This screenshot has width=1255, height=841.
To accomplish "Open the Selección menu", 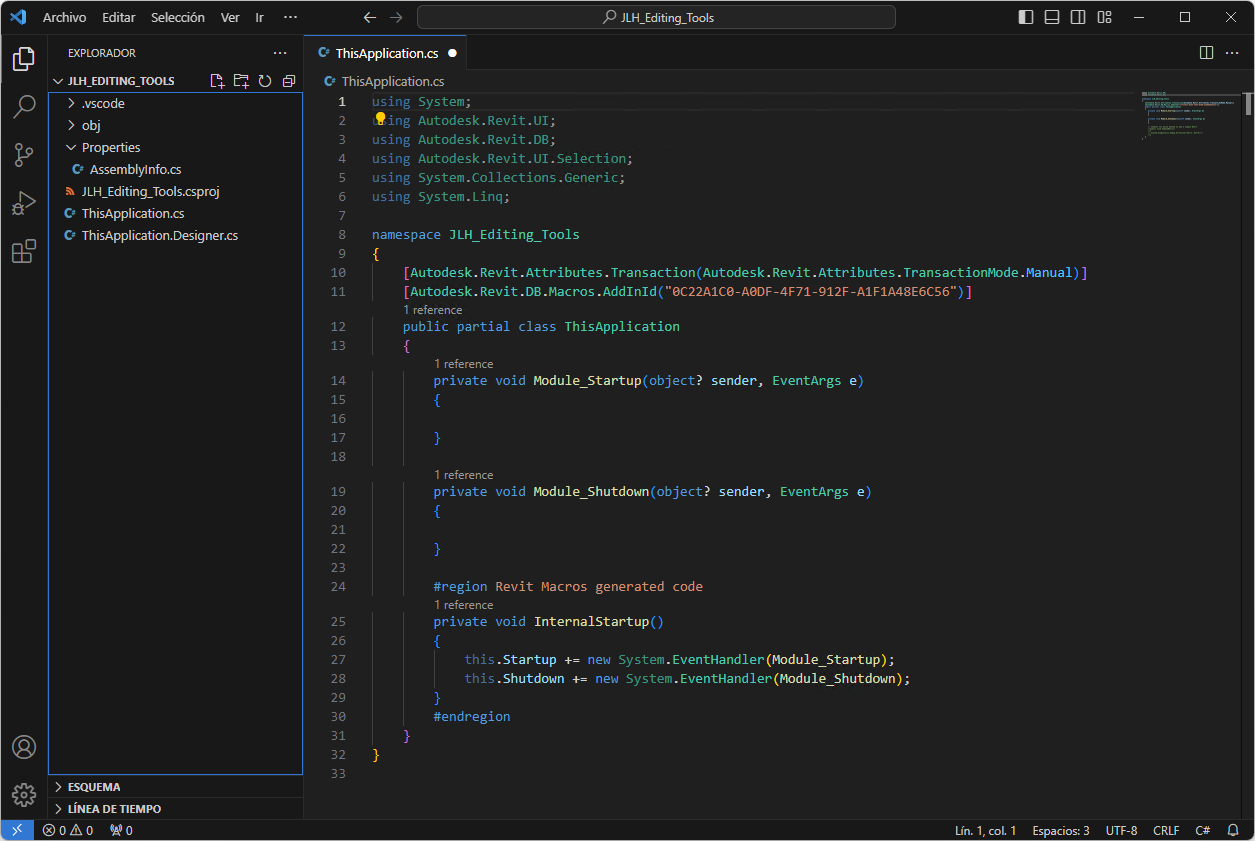I will (177, 17).
